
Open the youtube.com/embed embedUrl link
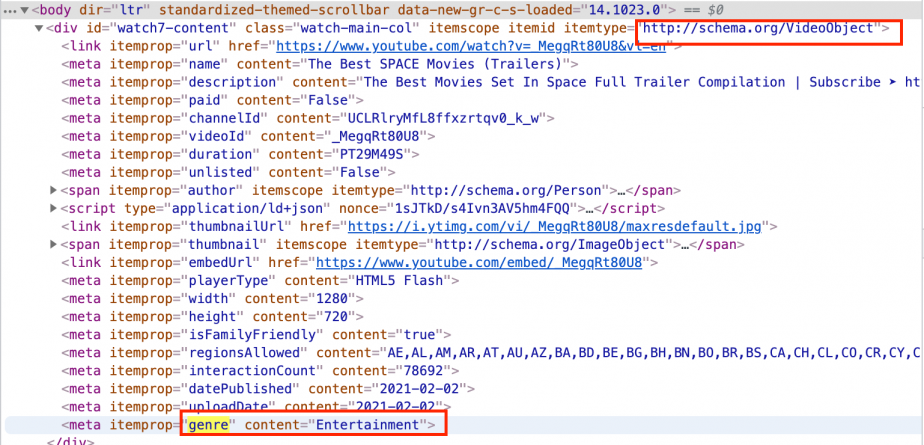478,262
